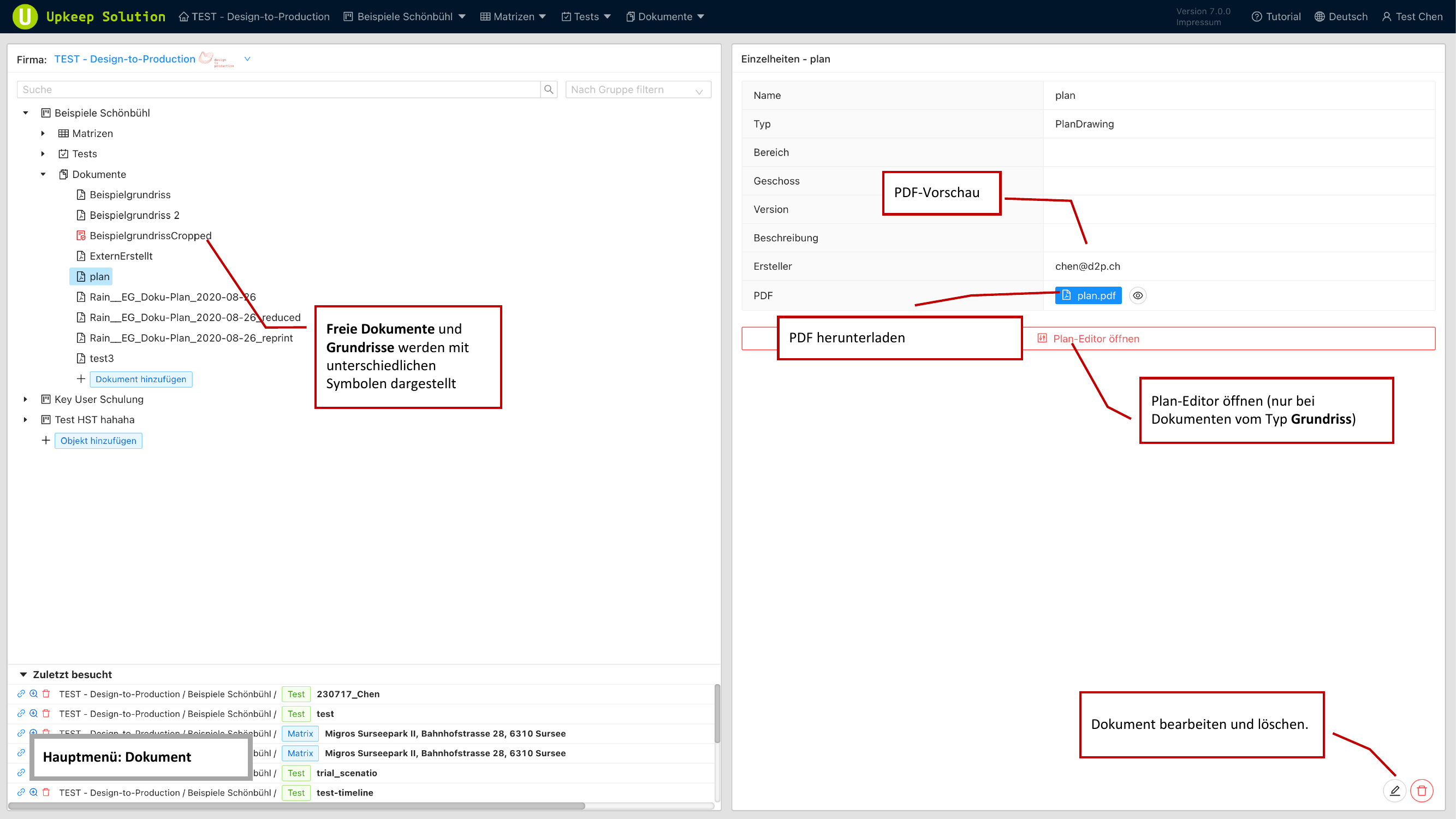
Task: Select the red BeispielgrundrissCropped plan document
Action: (x=150, y=236)
